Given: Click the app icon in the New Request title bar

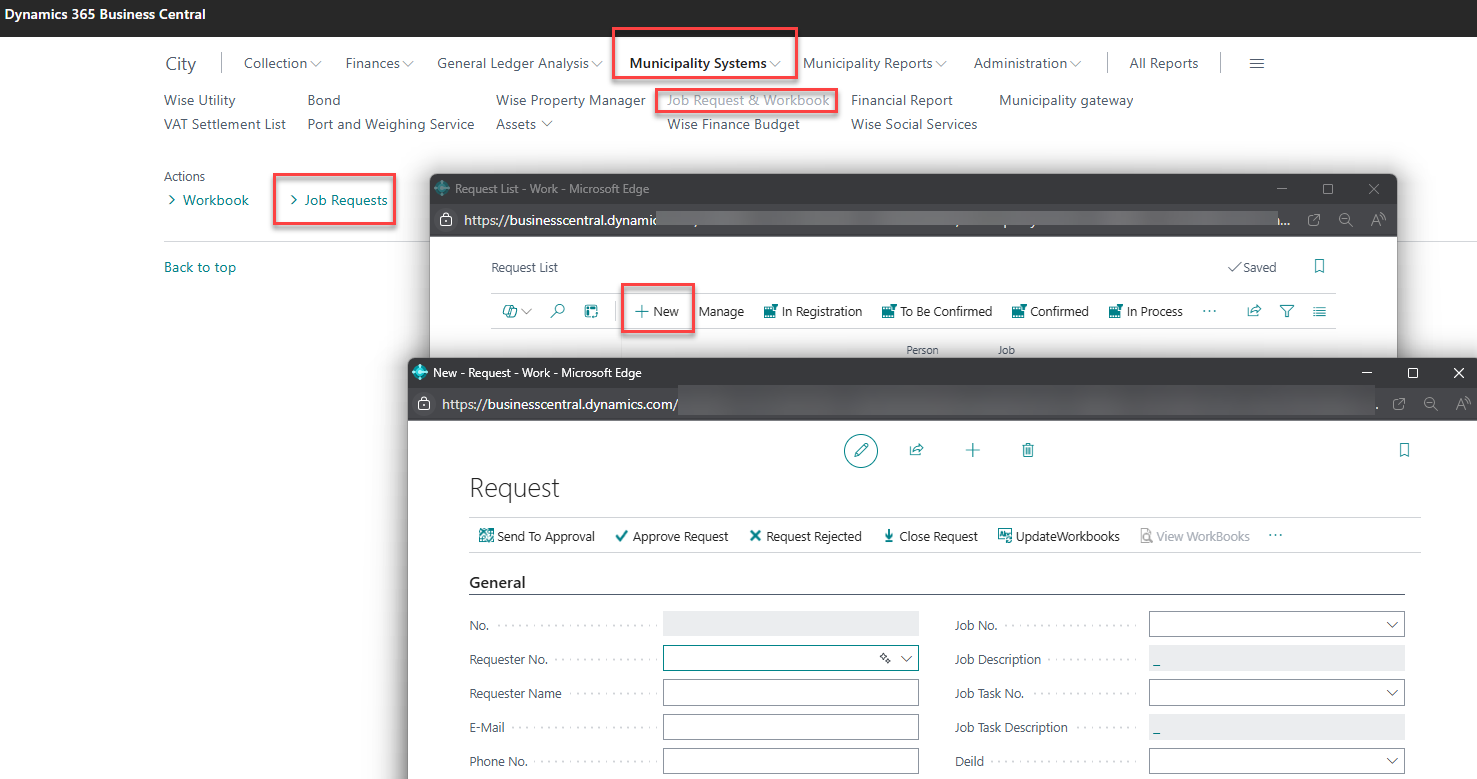Looking at the screenshot, I should pyautogui.click(x=420, y=372).
